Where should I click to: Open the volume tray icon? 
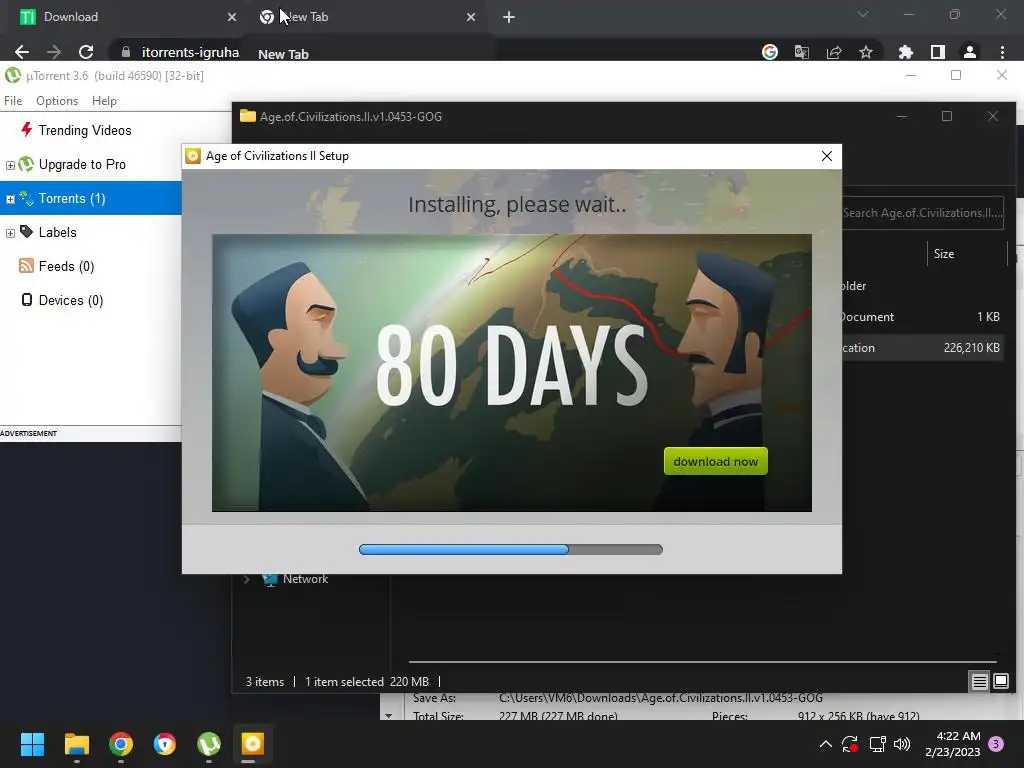[902, 744]
